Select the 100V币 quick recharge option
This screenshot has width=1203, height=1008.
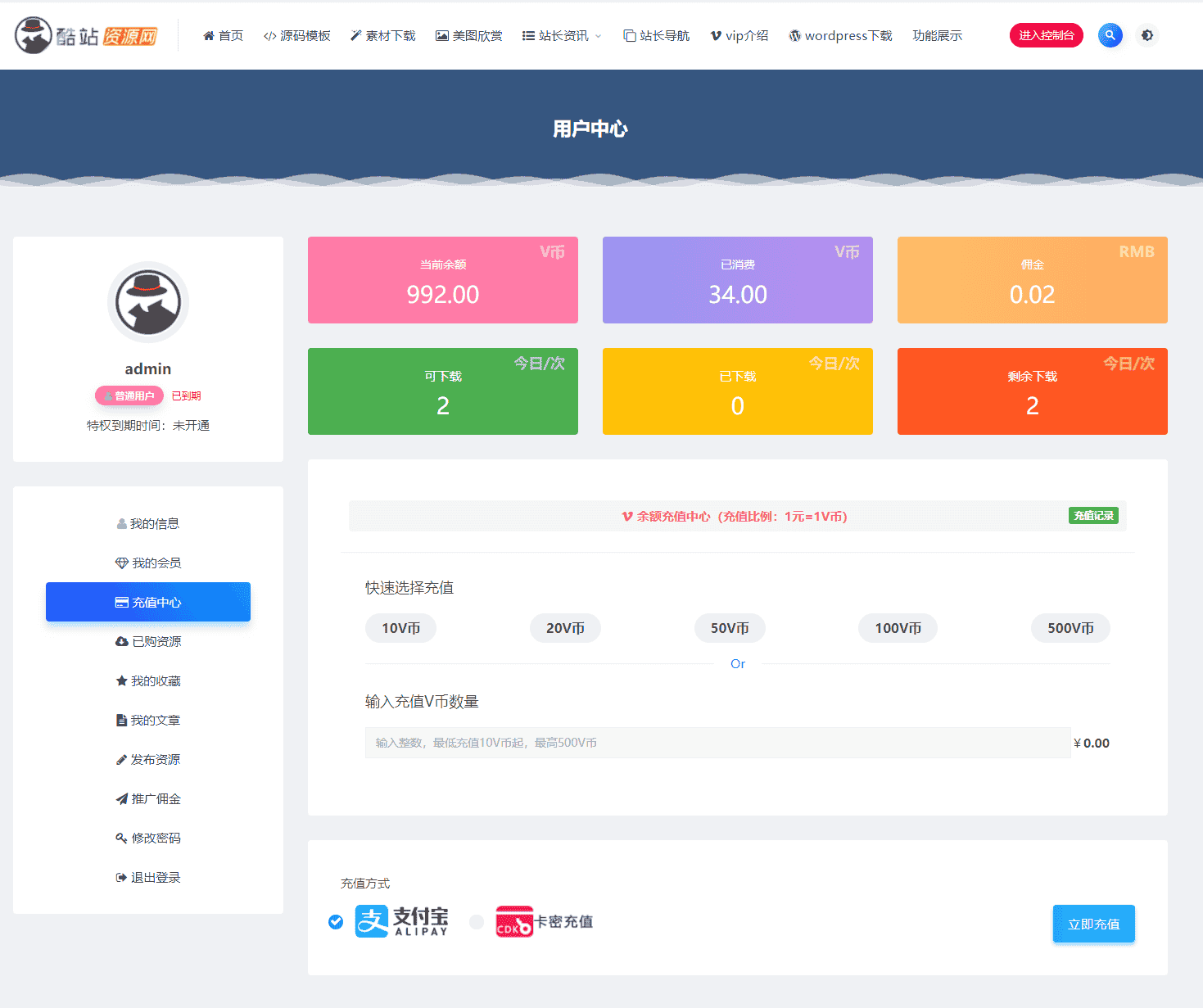coord(898,628)
